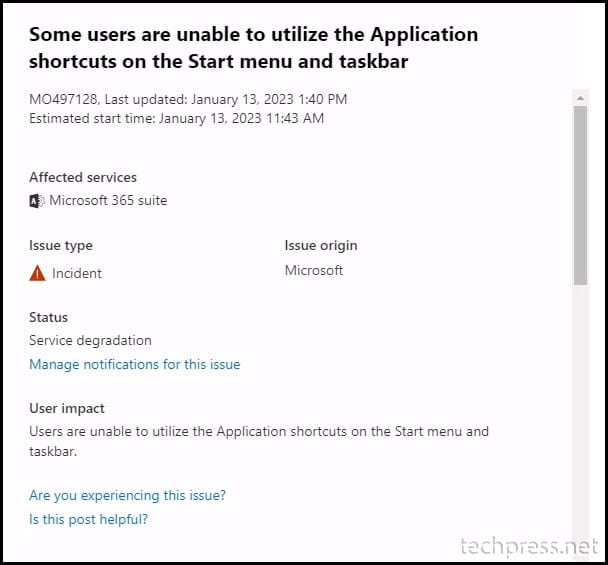Screen dimensions: 608x565
Task: Click the Service degradation status text
Action: (x=90, y=340)
